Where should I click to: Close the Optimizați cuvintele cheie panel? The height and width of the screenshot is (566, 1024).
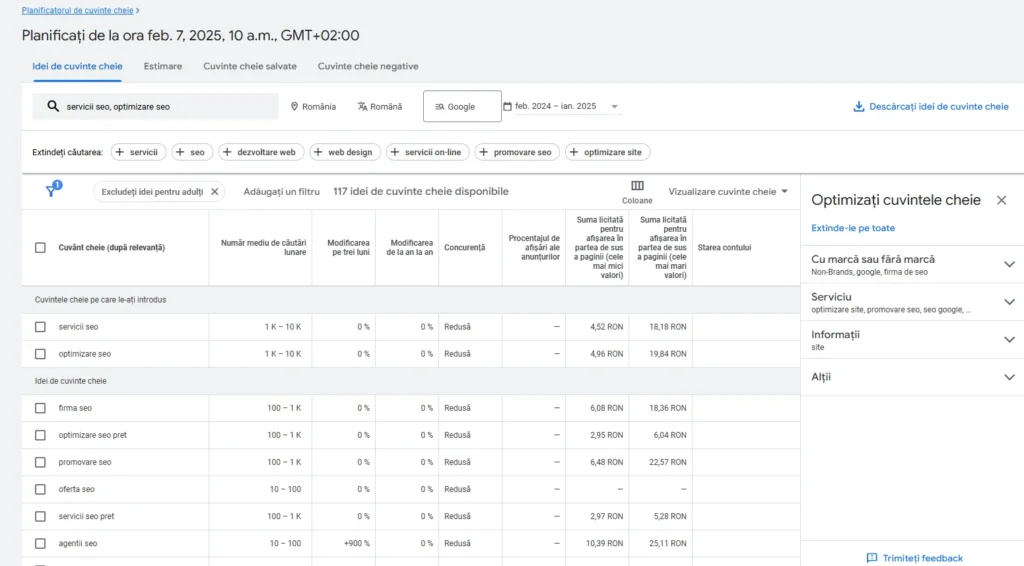[1001, 200]
